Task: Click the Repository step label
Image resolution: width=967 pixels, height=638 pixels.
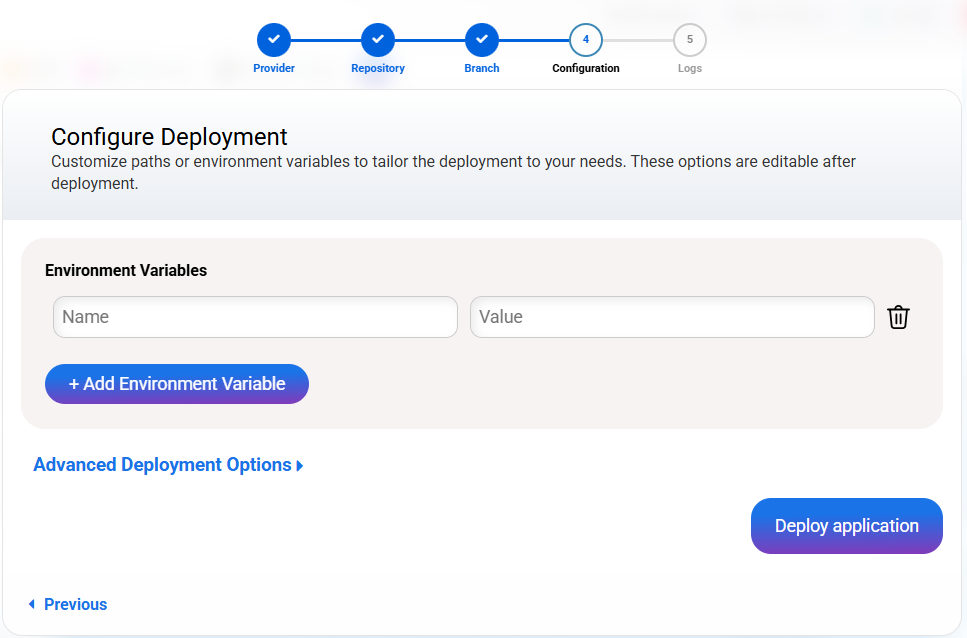Action: click(378, 68)
